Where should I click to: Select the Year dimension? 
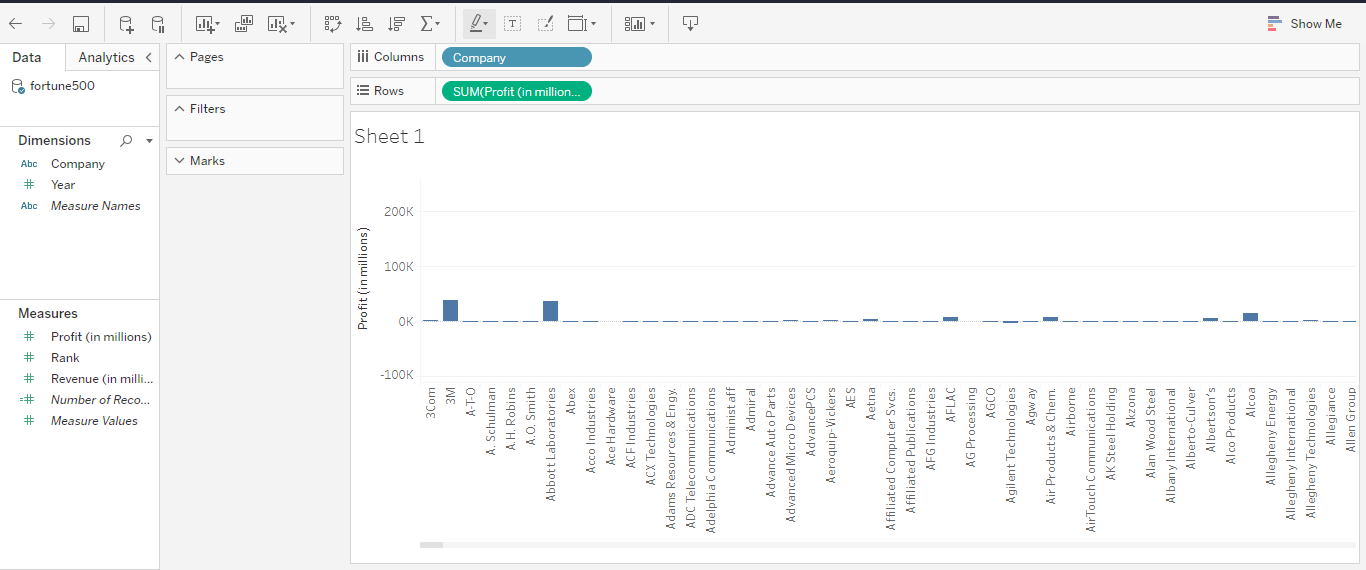pos(63,185)
